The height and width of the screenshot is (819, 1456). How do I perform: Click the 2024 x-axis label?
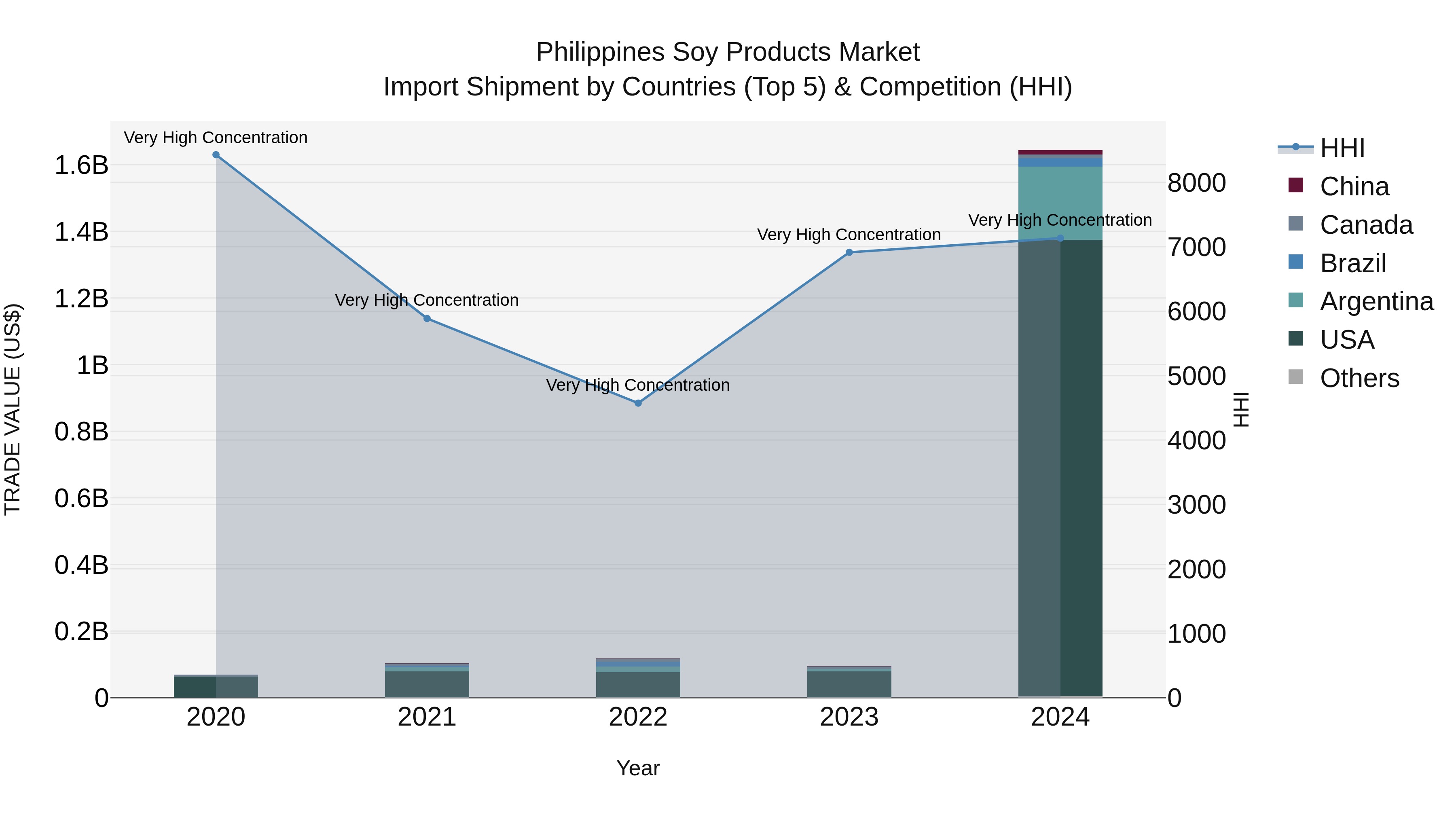pos(1060,717)
